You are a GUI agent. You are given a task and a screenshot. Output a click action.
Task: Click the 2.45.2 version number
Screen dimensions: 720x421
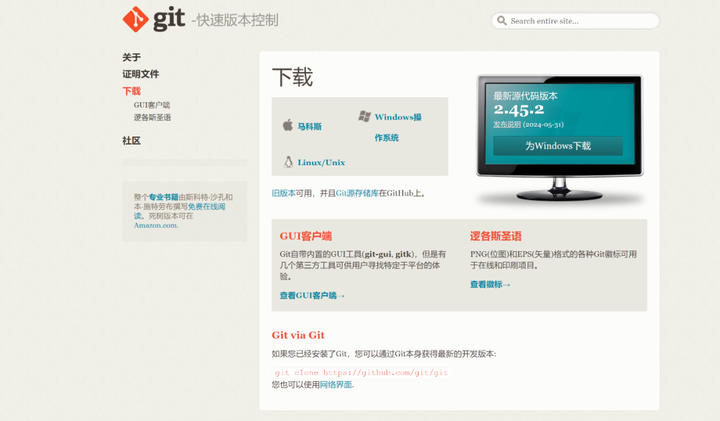point(519,110)
